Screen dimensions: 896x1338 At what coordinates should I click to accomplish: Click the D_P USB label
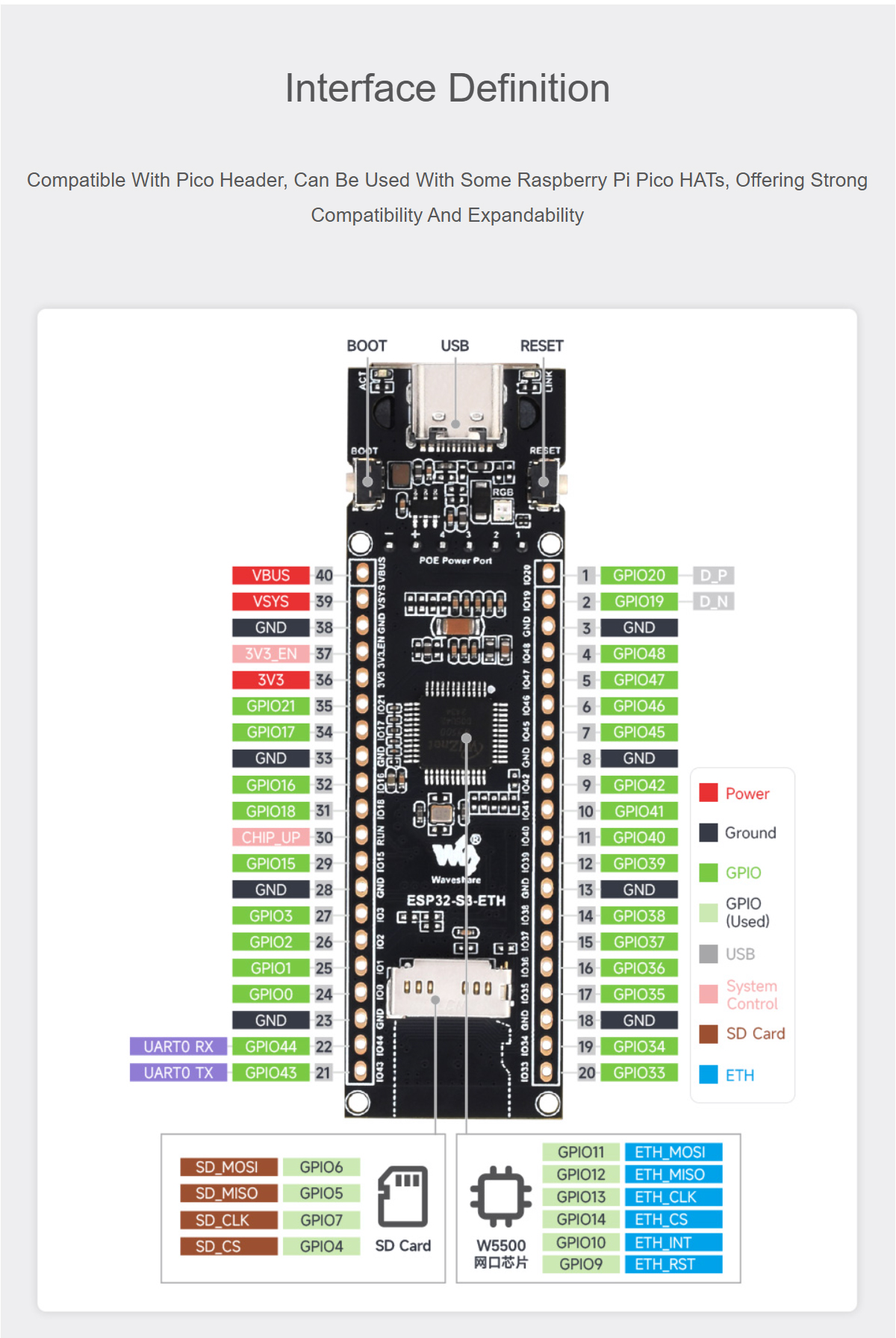coord(713,576)
